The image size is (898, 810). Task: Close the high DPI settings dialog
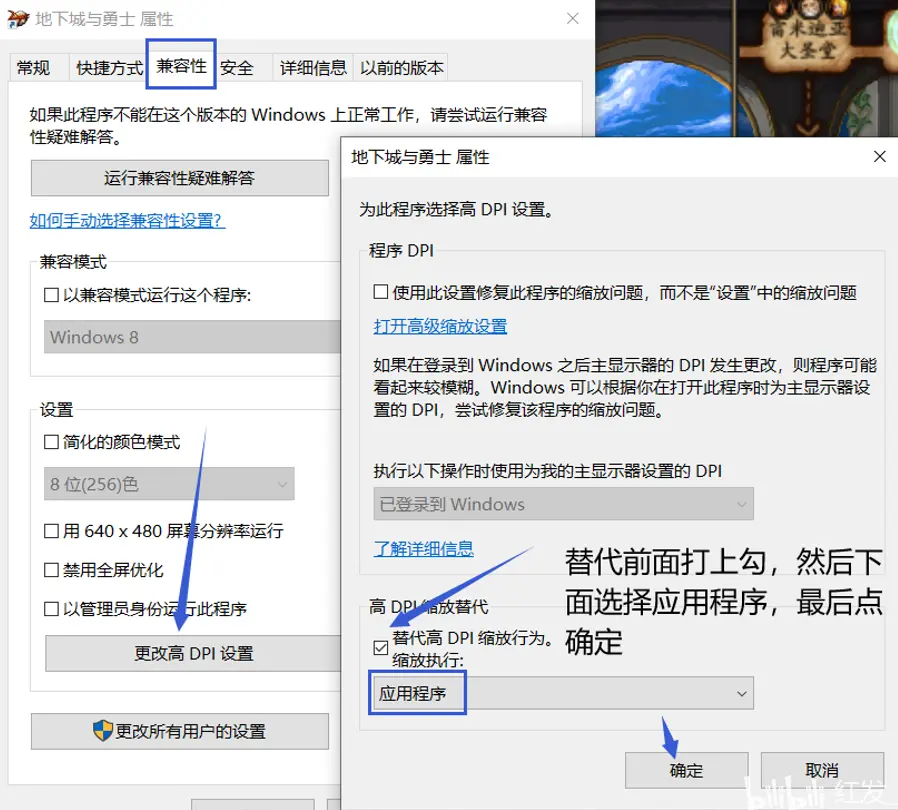pyautogui.click(x=880, y=156)
